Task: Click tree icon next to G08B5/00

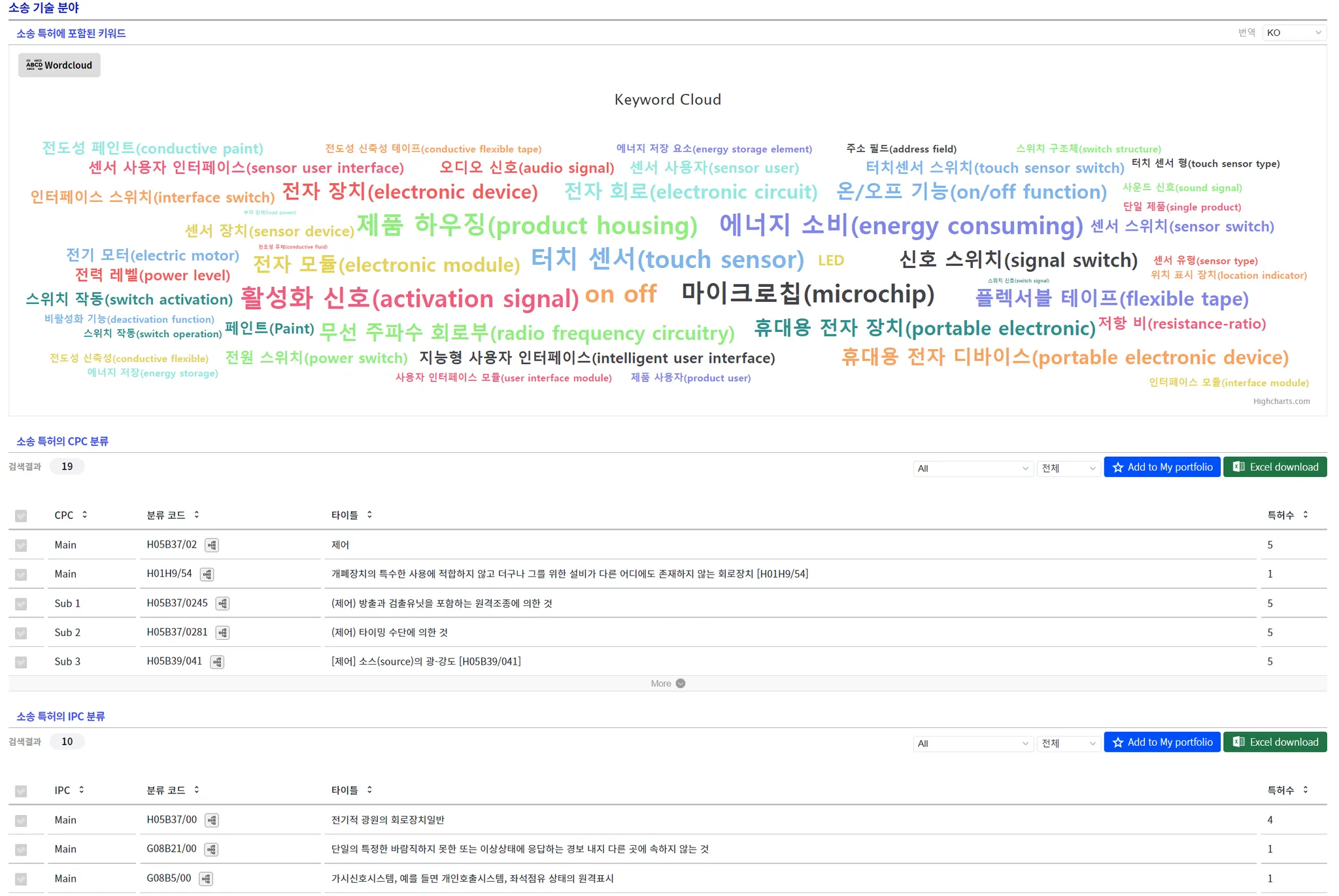Action: point(206,879)
